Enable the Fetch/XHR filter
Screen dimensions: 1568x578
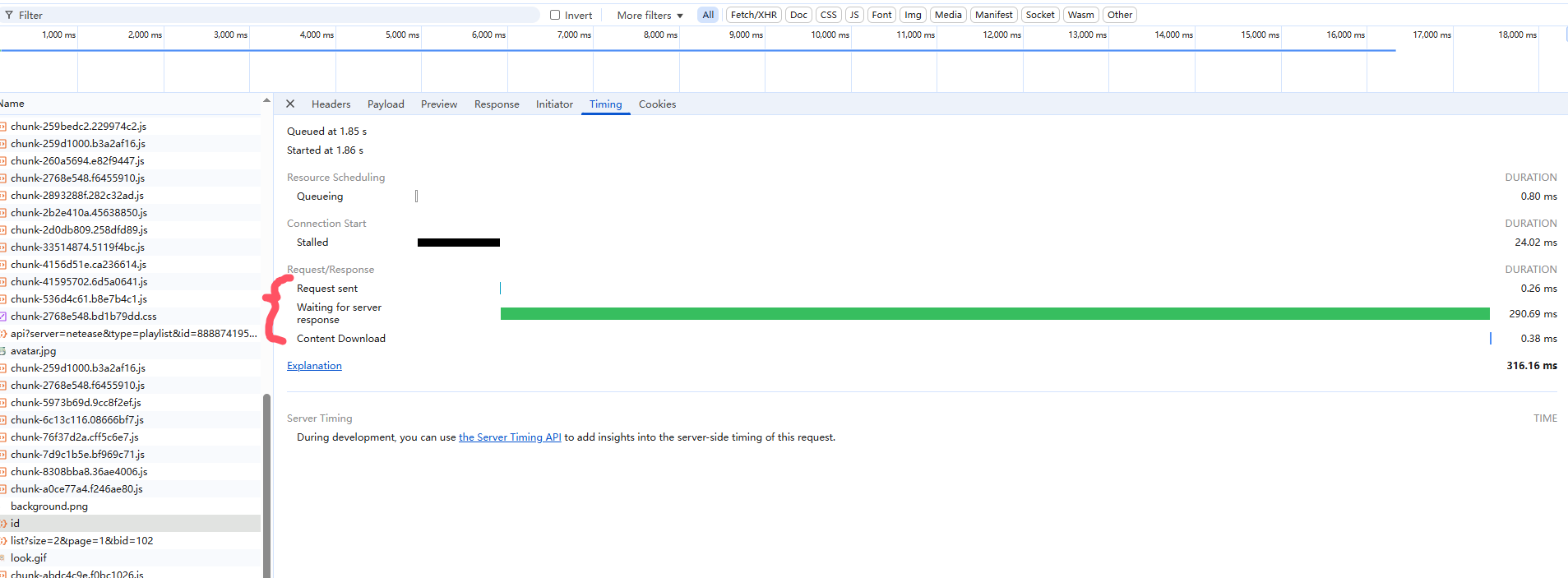click(x=753, y=15)
